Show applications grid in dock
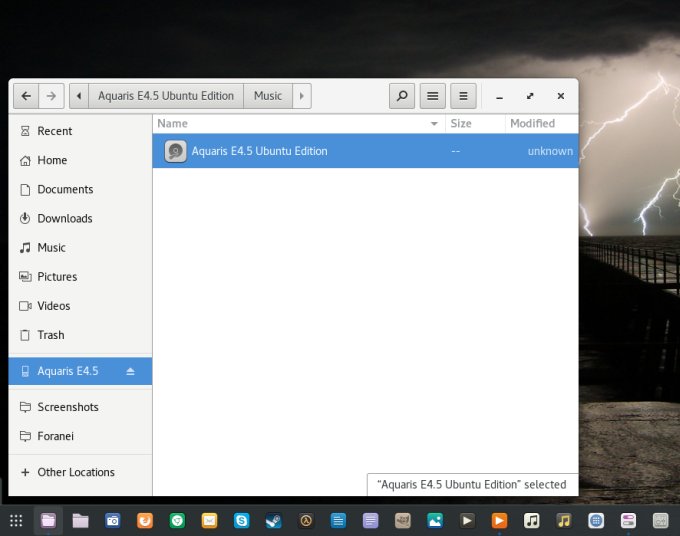680x536 pixels. coord(16,520)
